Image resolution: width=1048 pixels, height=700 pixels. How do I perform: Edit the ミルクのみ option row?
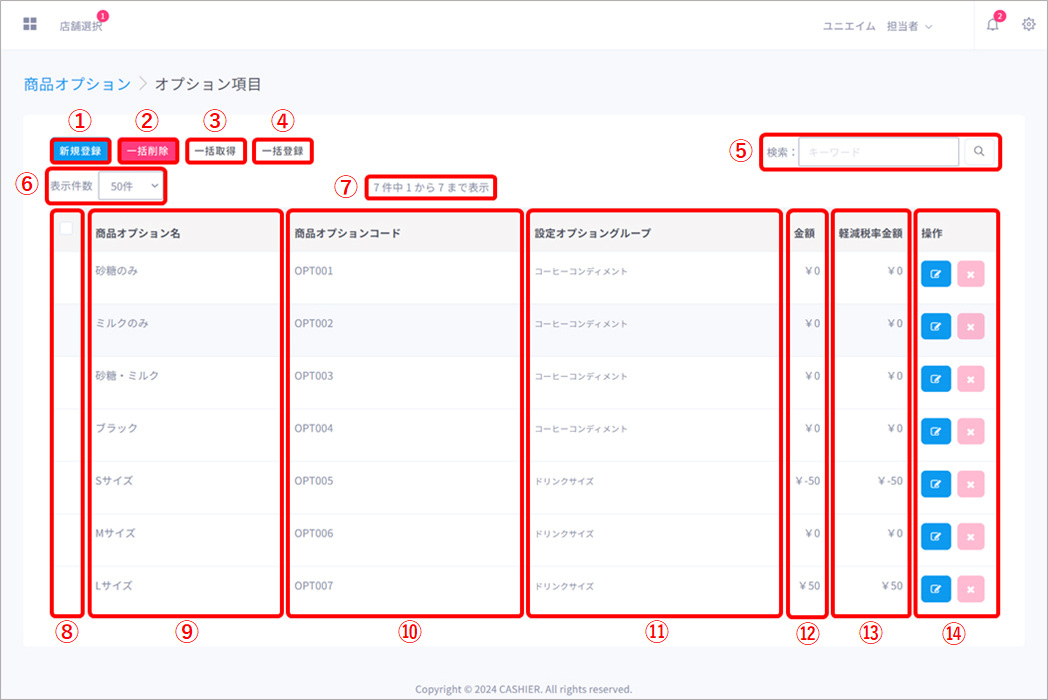pyautogui.click(x=936, y=327)
